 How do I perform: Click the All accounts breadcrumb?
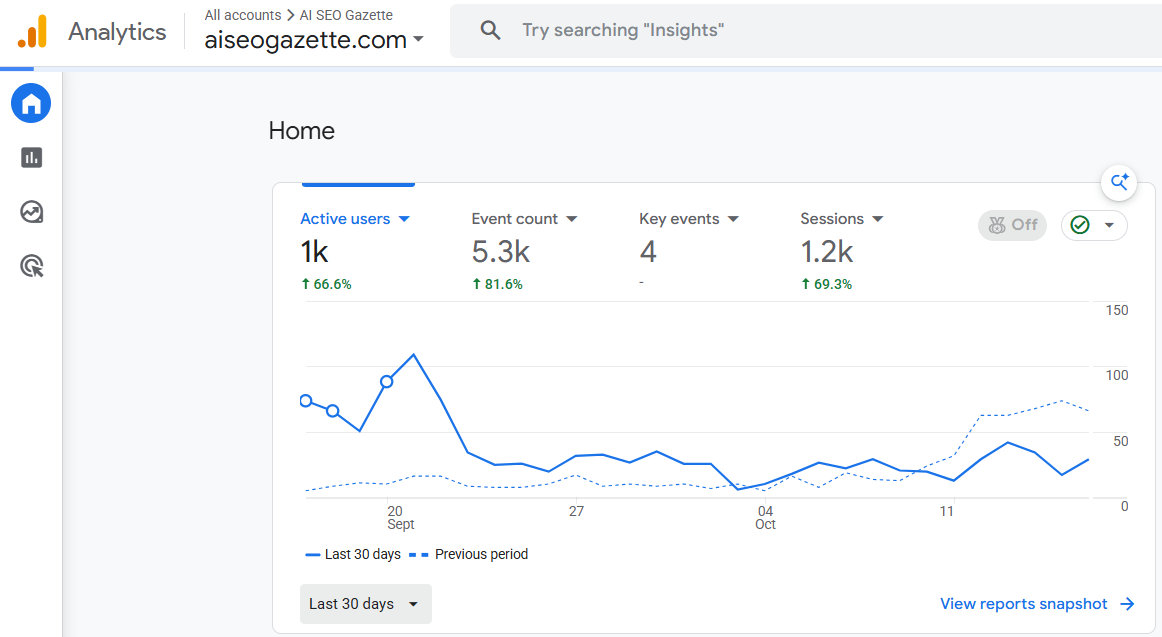point(243,15)
